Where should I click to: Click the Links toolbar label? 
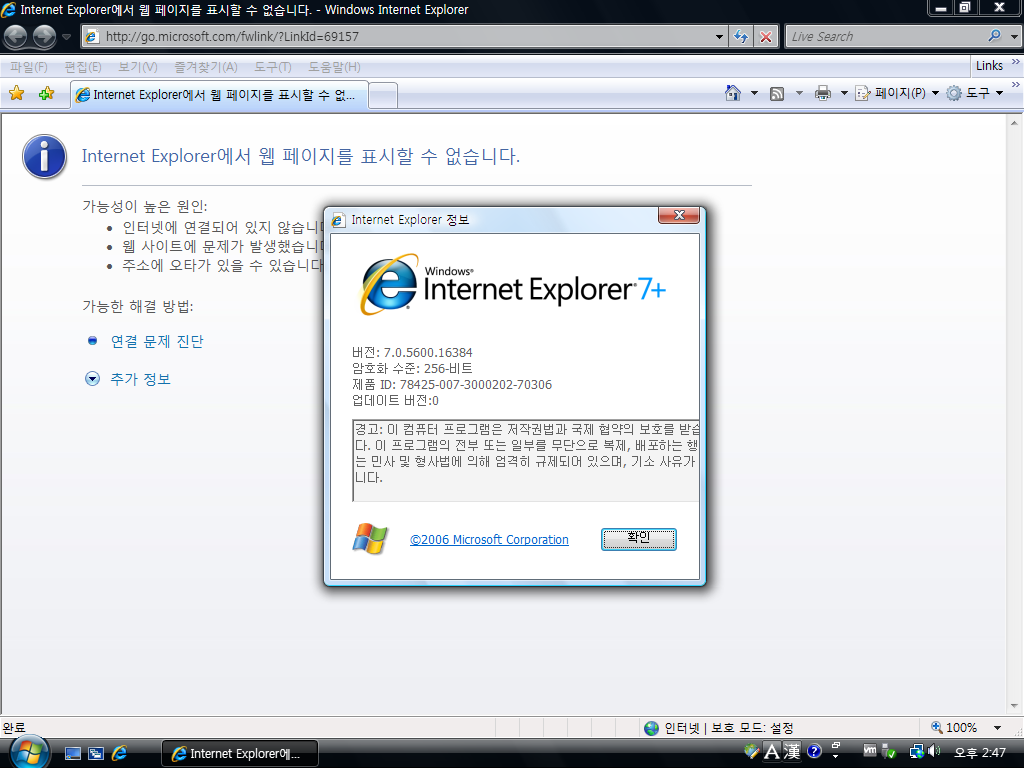[989, 66]
